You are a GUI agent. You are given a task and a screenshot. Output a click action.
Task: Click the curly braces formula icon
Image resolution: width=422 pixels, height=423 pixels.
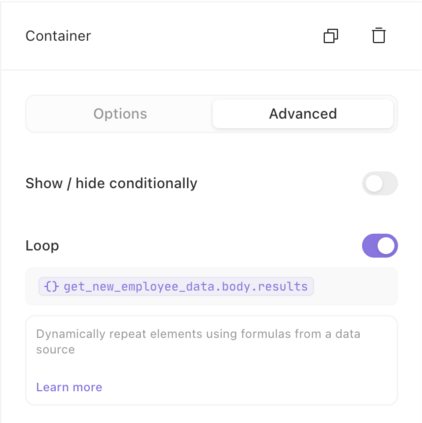(51, 286)
